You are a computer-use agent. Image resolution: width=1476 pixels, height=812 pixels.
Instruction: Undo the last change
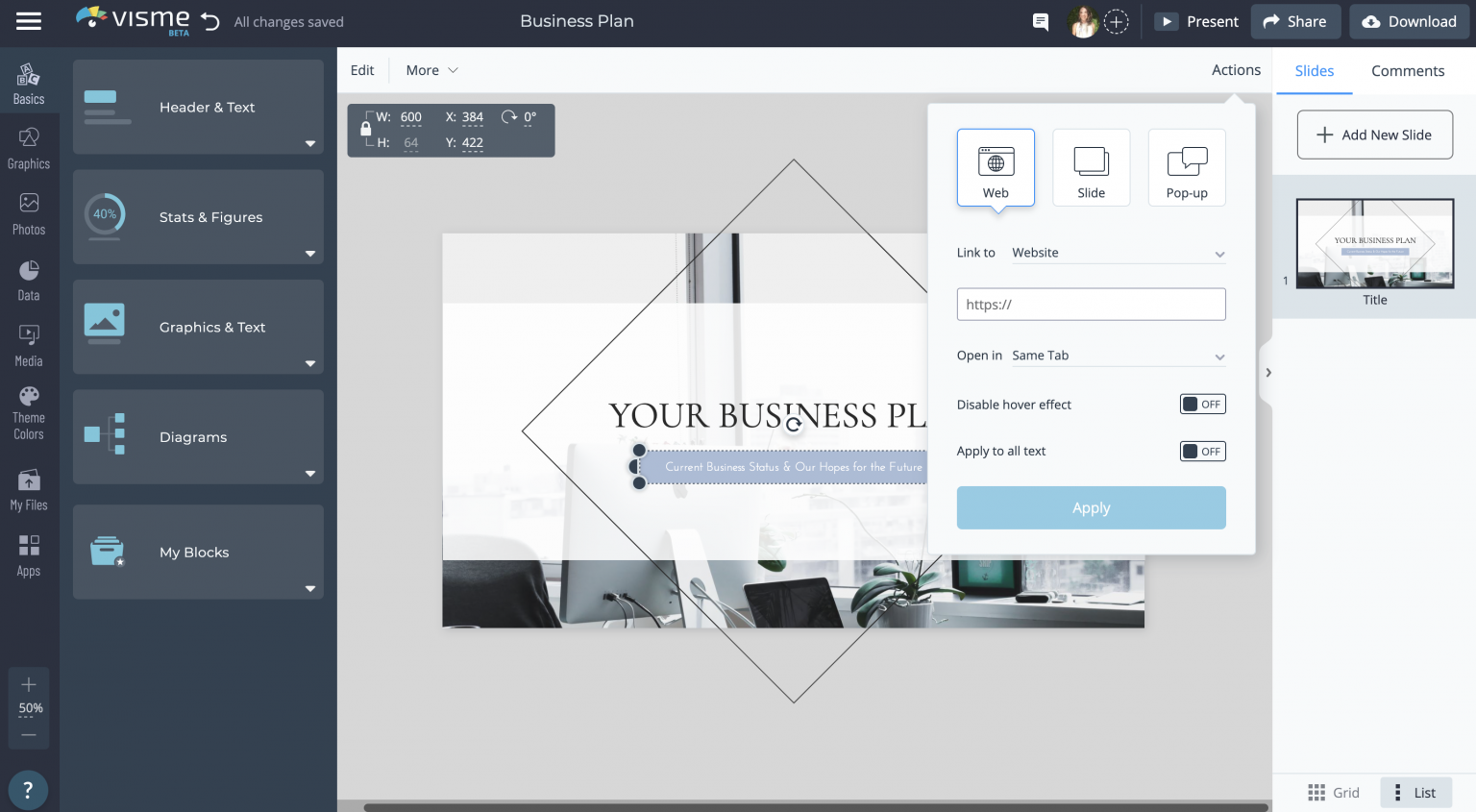click(210, 21)
